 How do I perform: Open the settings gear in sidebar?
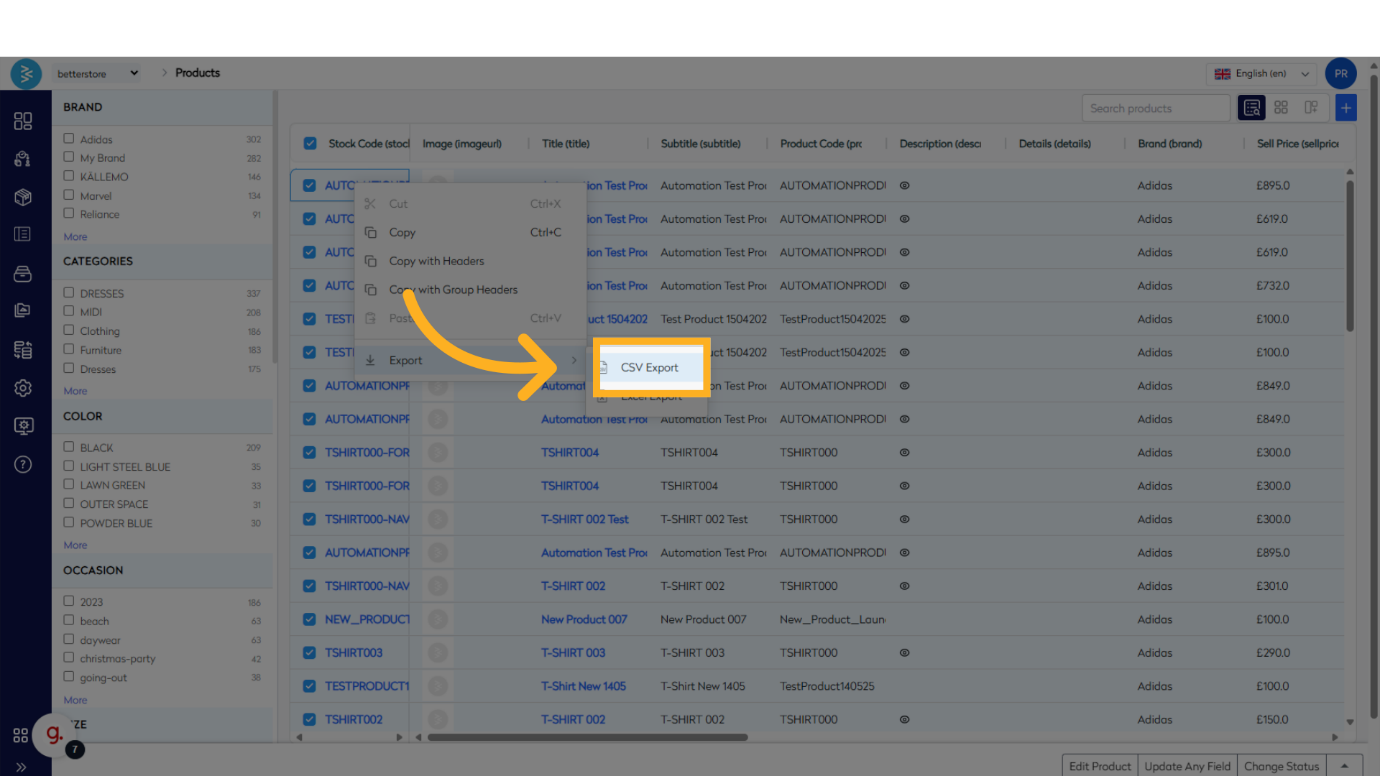(23, 388)
